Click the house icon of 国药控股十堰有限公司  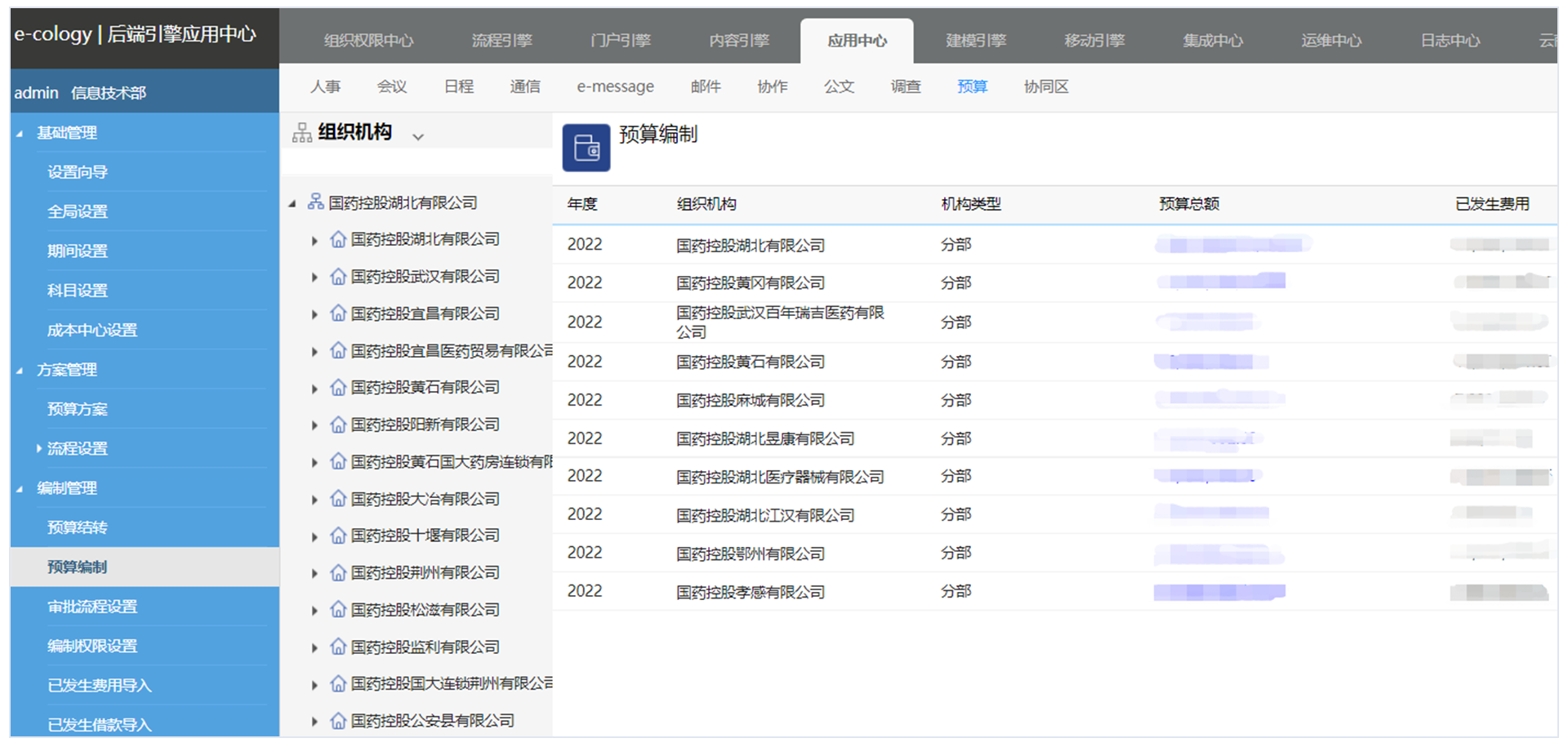click(x=338, y=536)
